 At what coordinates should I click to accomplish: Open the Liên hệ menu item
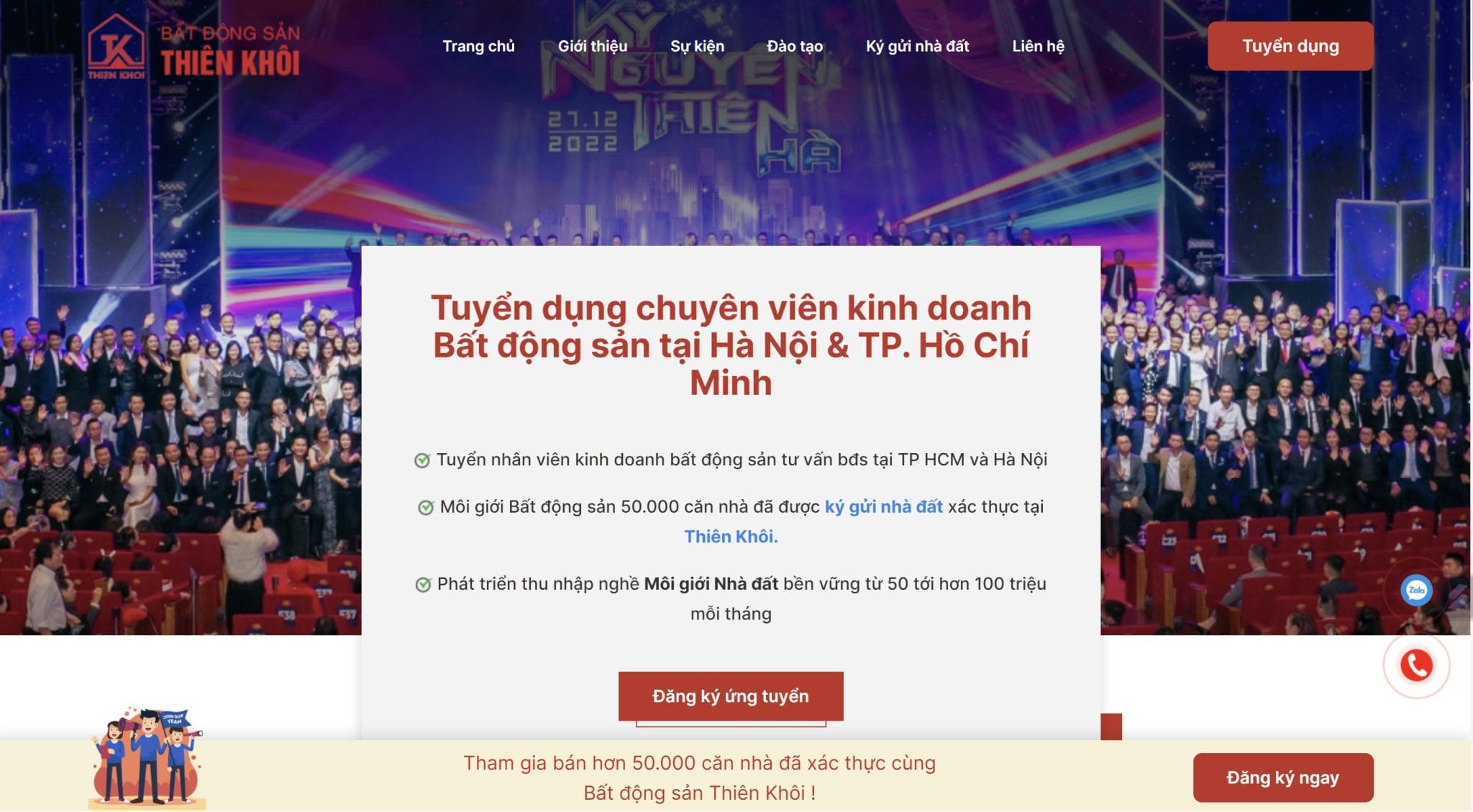point(1038,46)
